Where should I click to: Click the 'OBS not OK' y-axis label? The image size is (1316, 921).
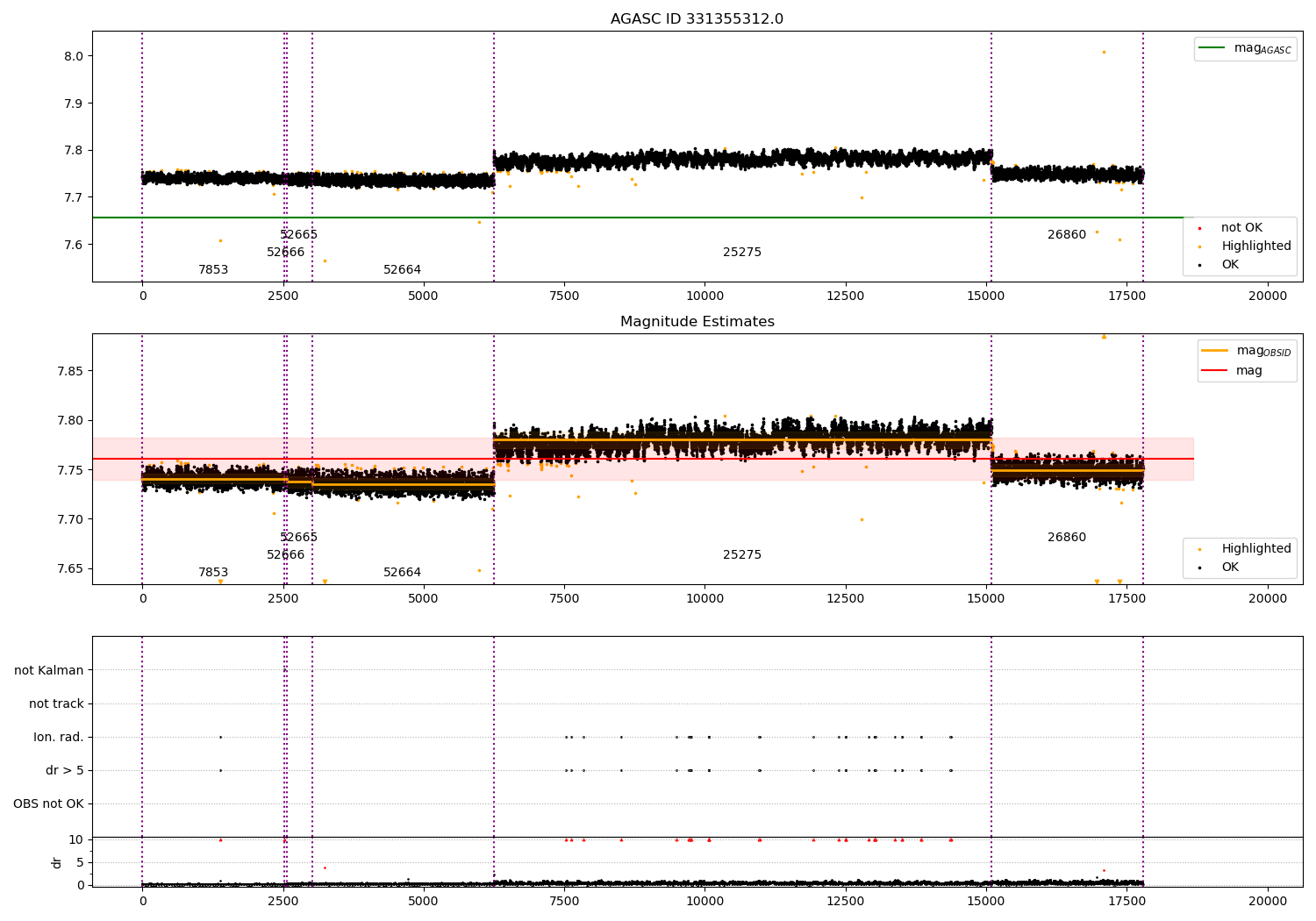pos(48,804)
